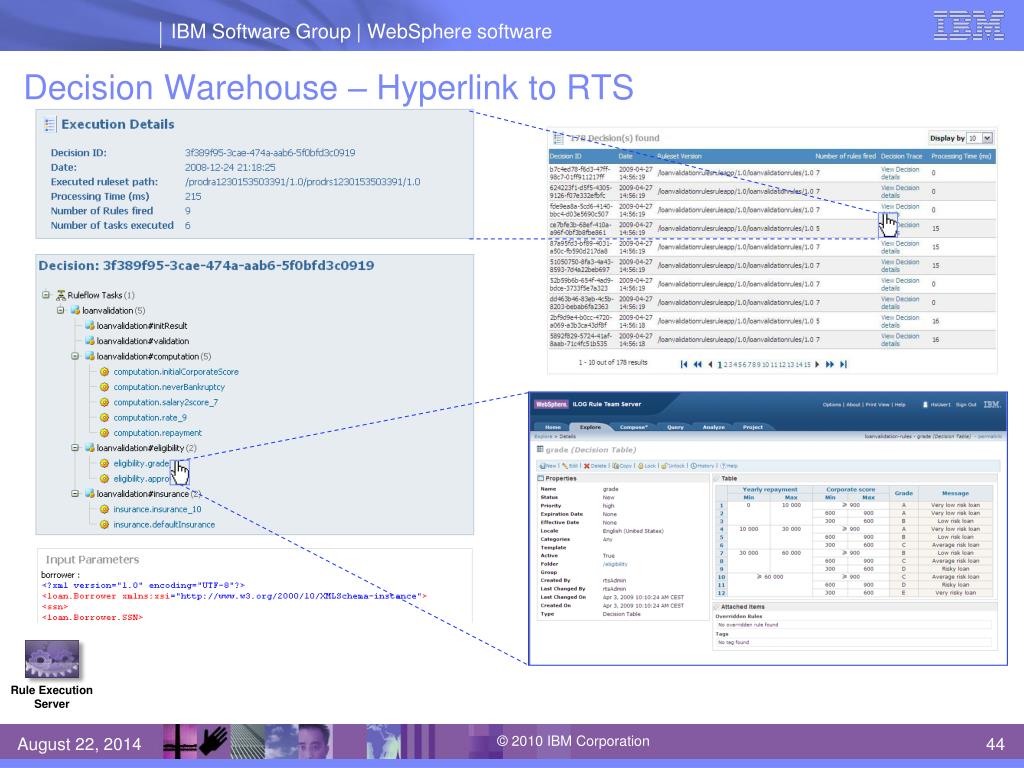Collapse the loanvalidation (5) node
Image resolution: width=1024 pixels, height=768 pixels.
tap(61, 310)
